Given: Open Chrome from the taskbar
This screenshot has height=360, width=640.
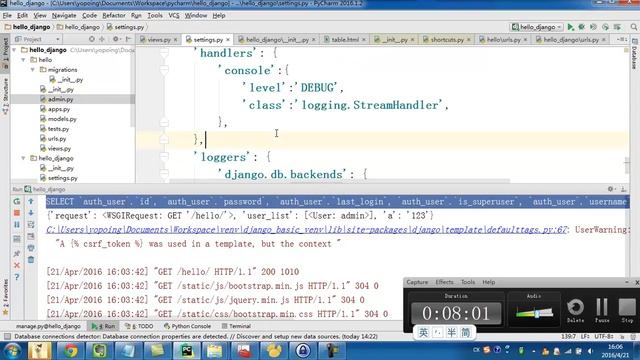Looking at the screenshot, I should tap(70, 351).
